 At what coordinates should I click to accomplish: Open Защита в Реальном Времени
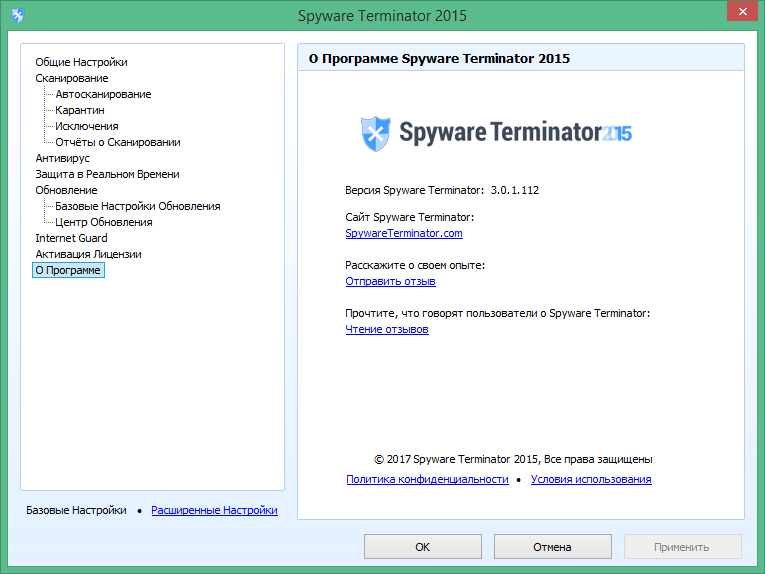pyautogui.click(x=107, y=174)
